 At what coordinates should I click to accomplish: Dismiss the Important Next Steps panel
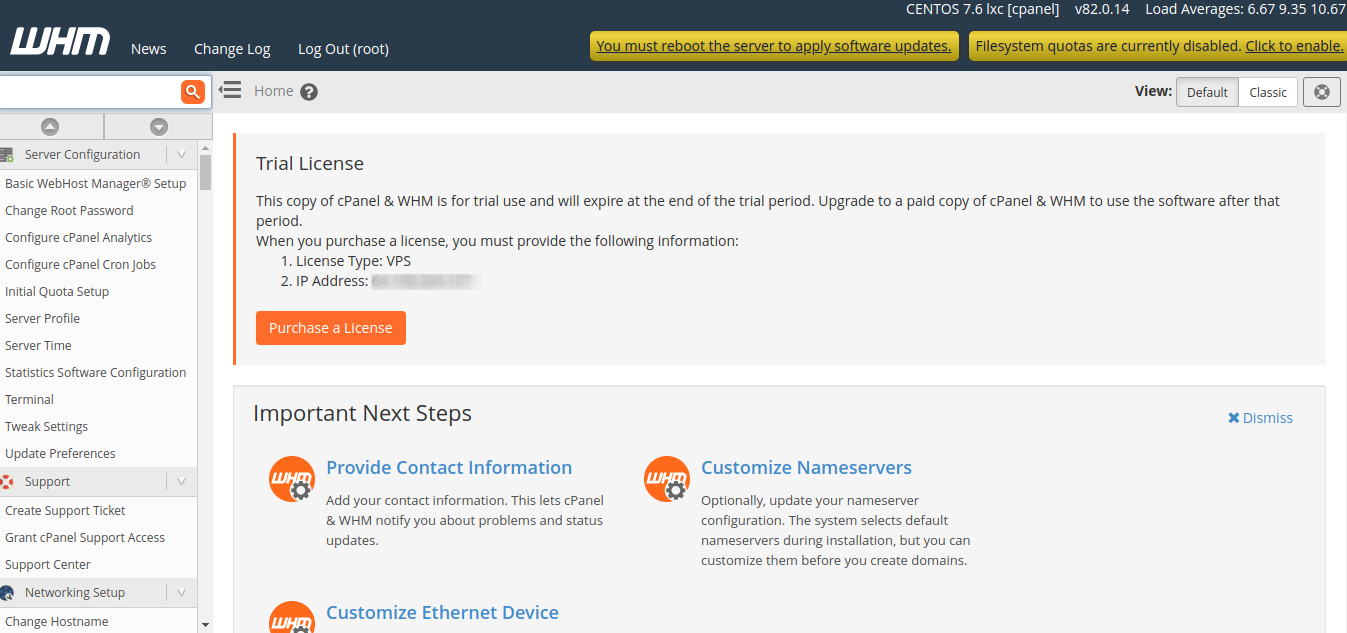(x=1260, y=418)
